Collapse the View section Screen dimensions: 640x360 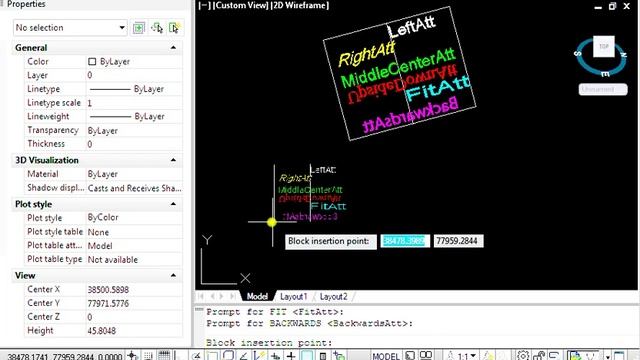point(173,276)
